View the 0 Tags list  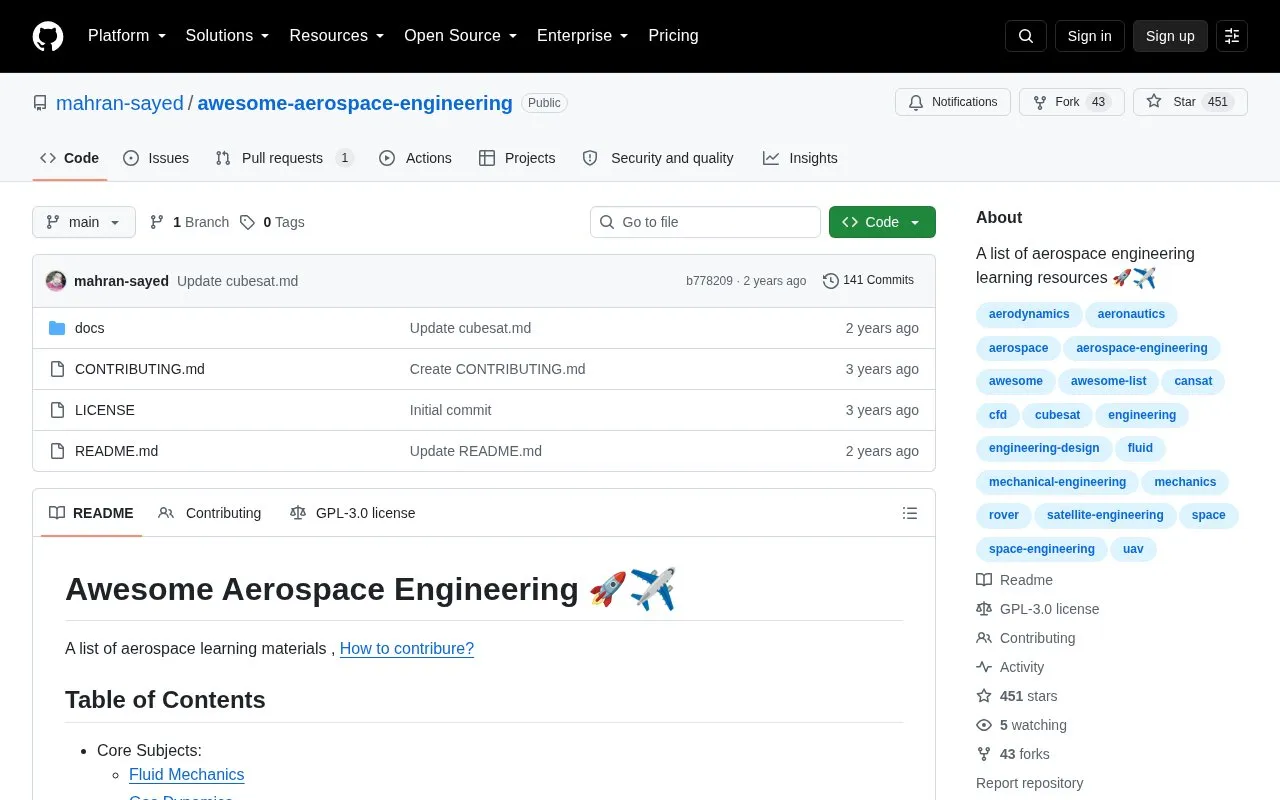coord(272,222)
